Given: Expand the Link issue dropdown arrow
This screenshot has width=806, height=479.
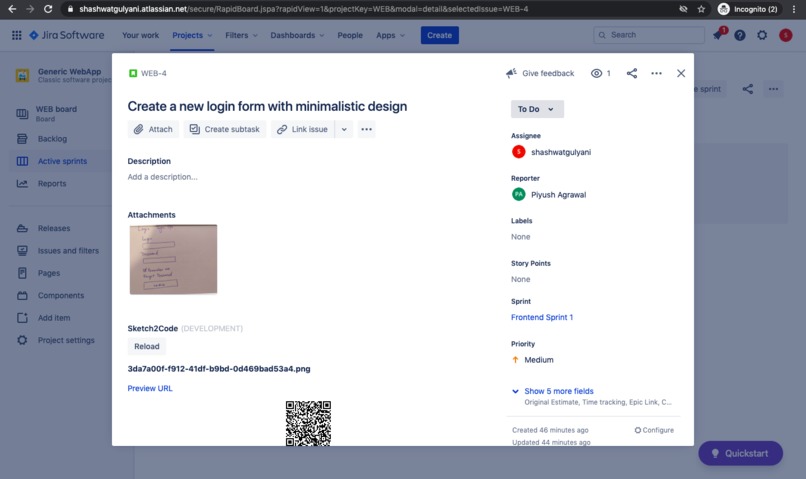Looking at the screenshot, I should 344,129.
